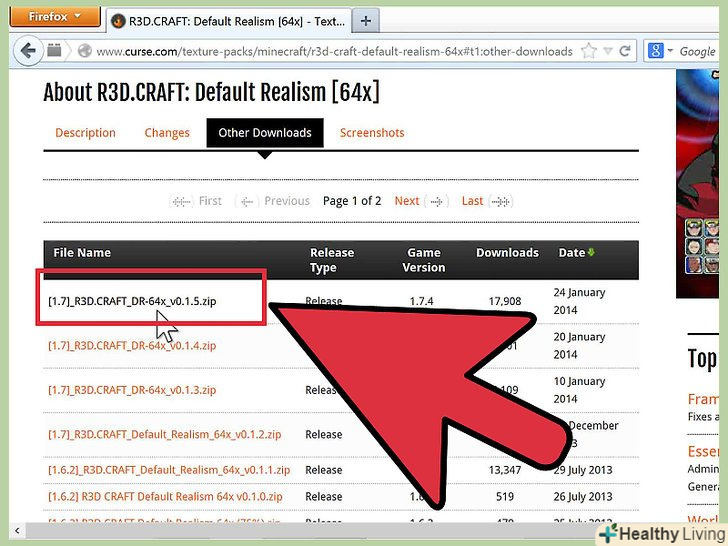This screenshot has height=546, width=728.
Task: Click the horizontal scrollbar left arrow
Action: tap(17, 530)
